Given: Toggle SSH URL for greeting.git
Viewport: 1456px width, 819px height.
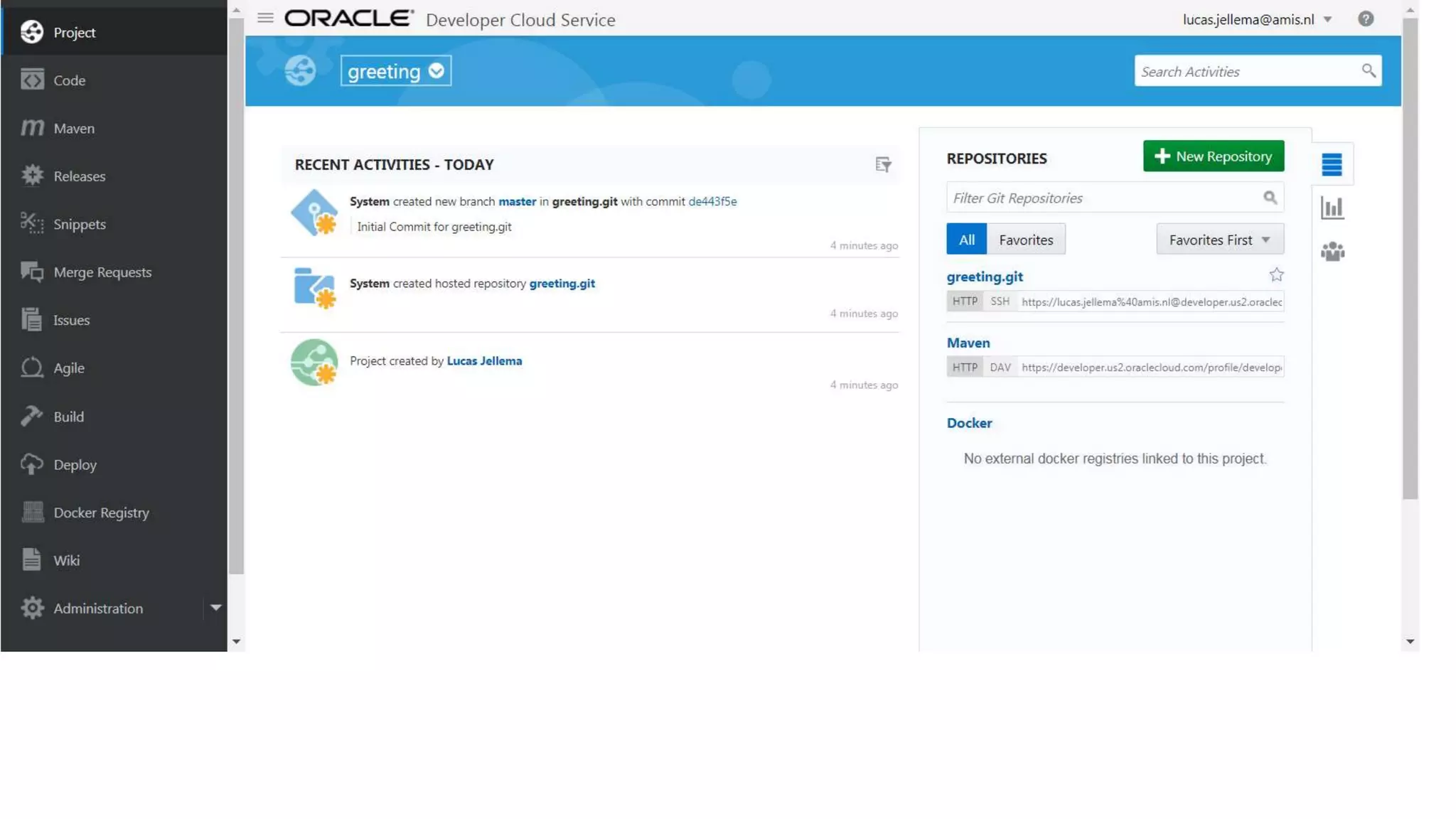Looking at the screenshot, I should (x=1000, y=301).
